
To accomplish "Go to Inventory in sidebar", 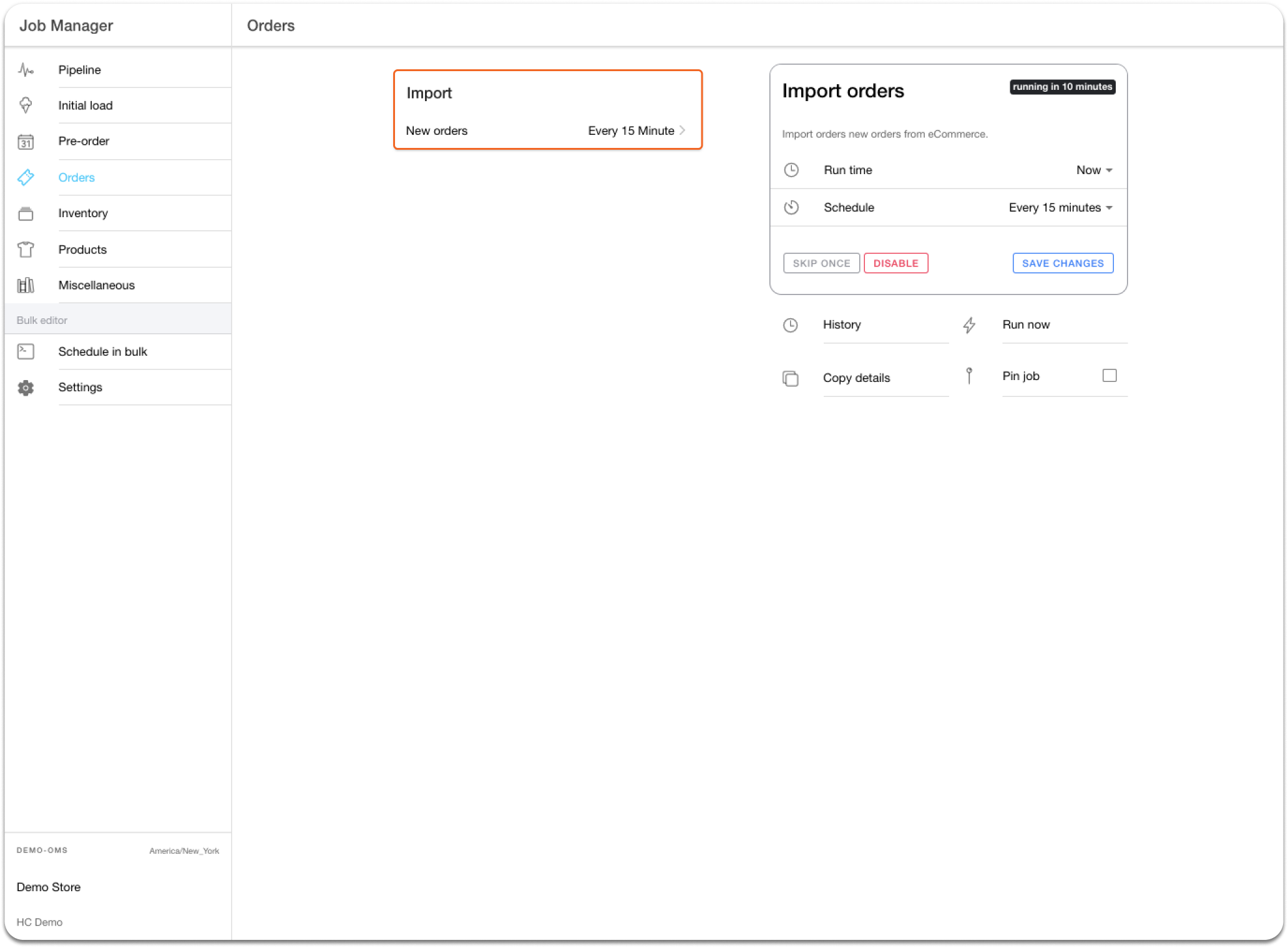I will pos(83,213).
